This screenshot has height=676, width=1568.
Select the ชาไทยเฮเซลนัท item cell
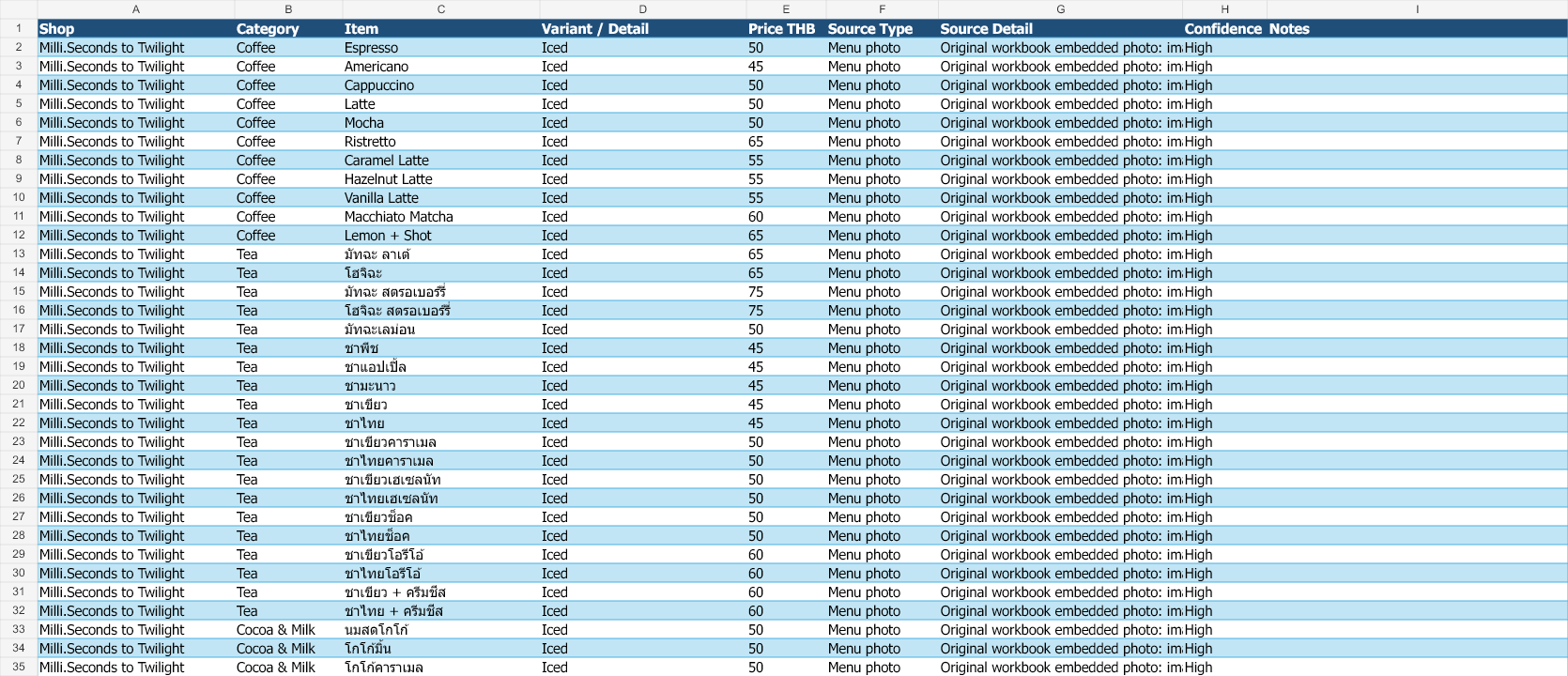[x=441, y=499]
